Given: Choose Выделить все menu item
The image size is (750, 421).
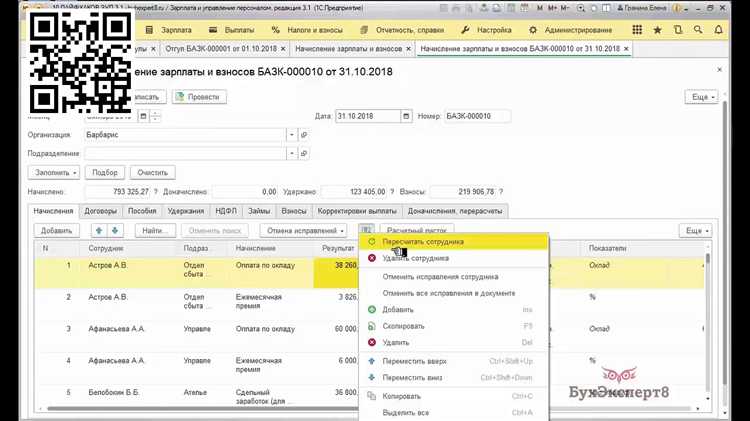Looking at the screenshot, I should 453,412.
